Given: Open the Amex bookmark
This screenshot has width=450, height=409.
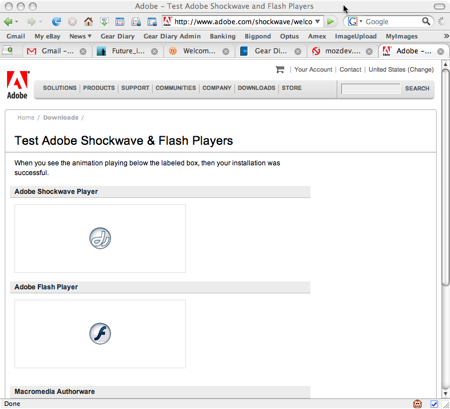Looking at the screenshot, I should (317, 36).
